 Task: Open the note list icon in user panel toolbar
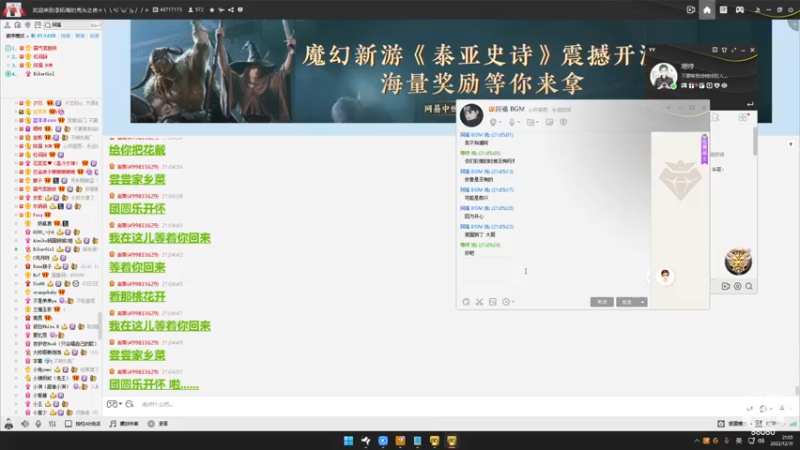(38, 25)
